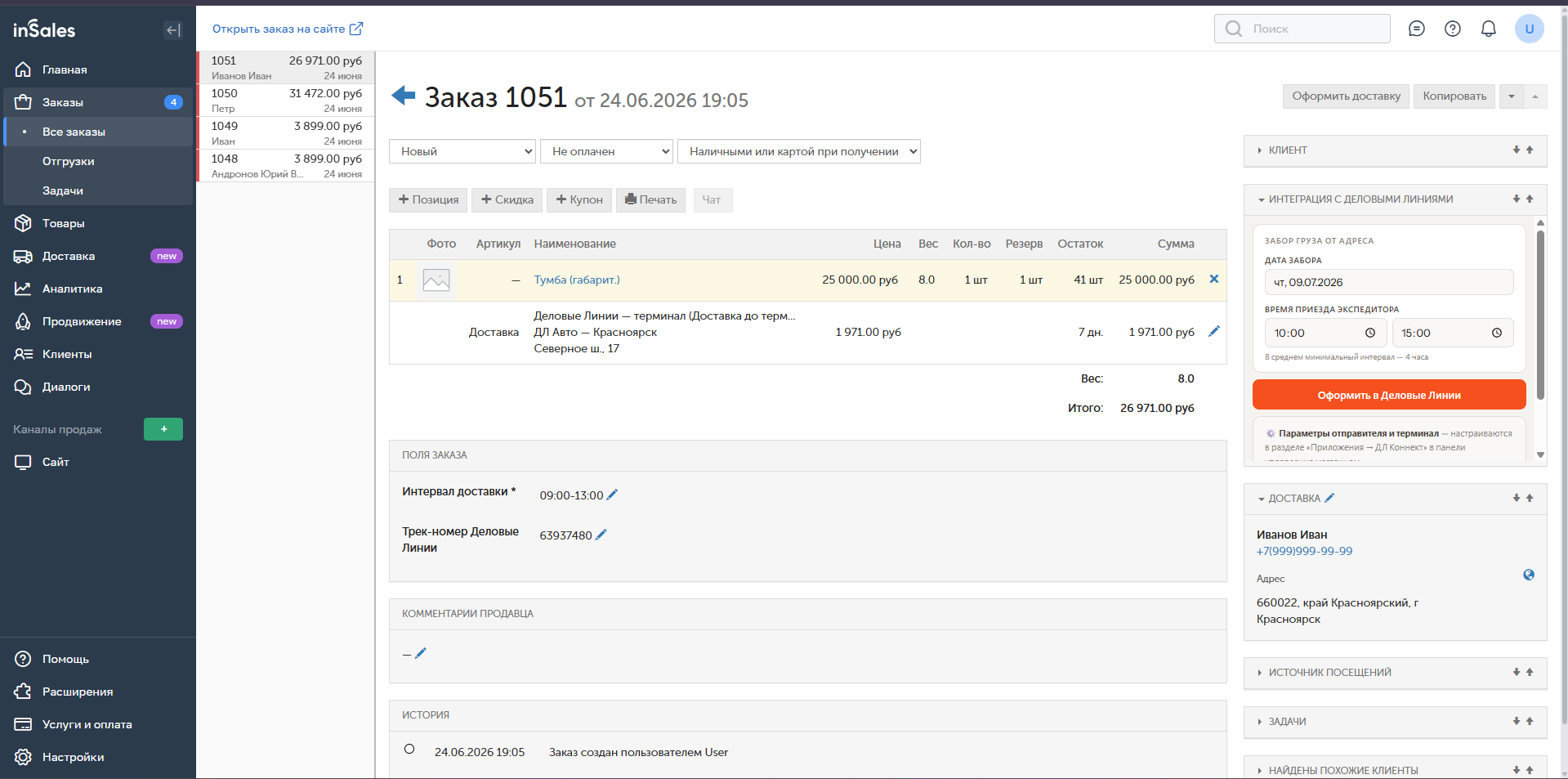Click the search field Поиск
1568x779 pixels.
point(1302,29)
